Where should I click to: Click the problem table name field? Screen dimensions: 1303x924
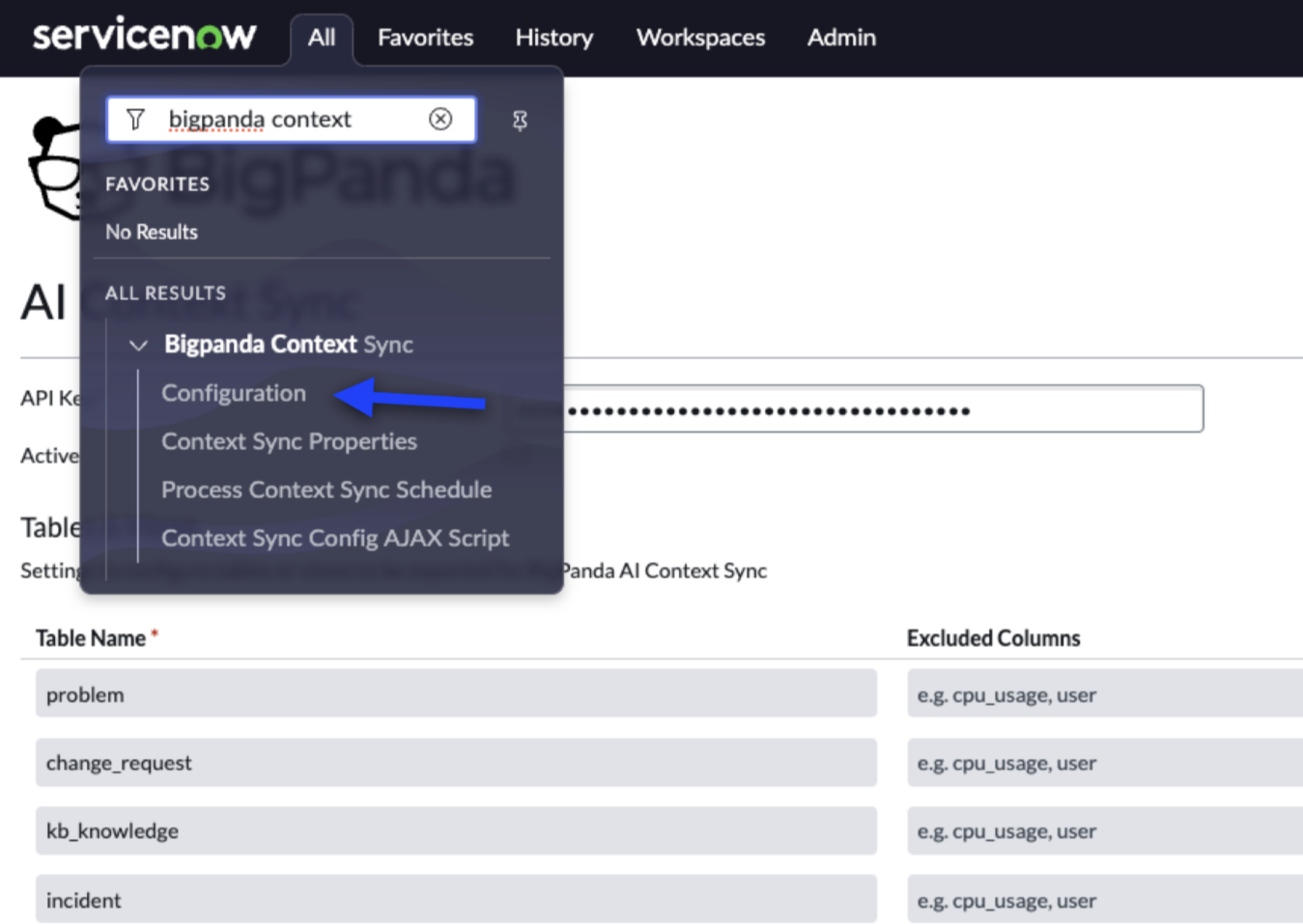(456, 694)
